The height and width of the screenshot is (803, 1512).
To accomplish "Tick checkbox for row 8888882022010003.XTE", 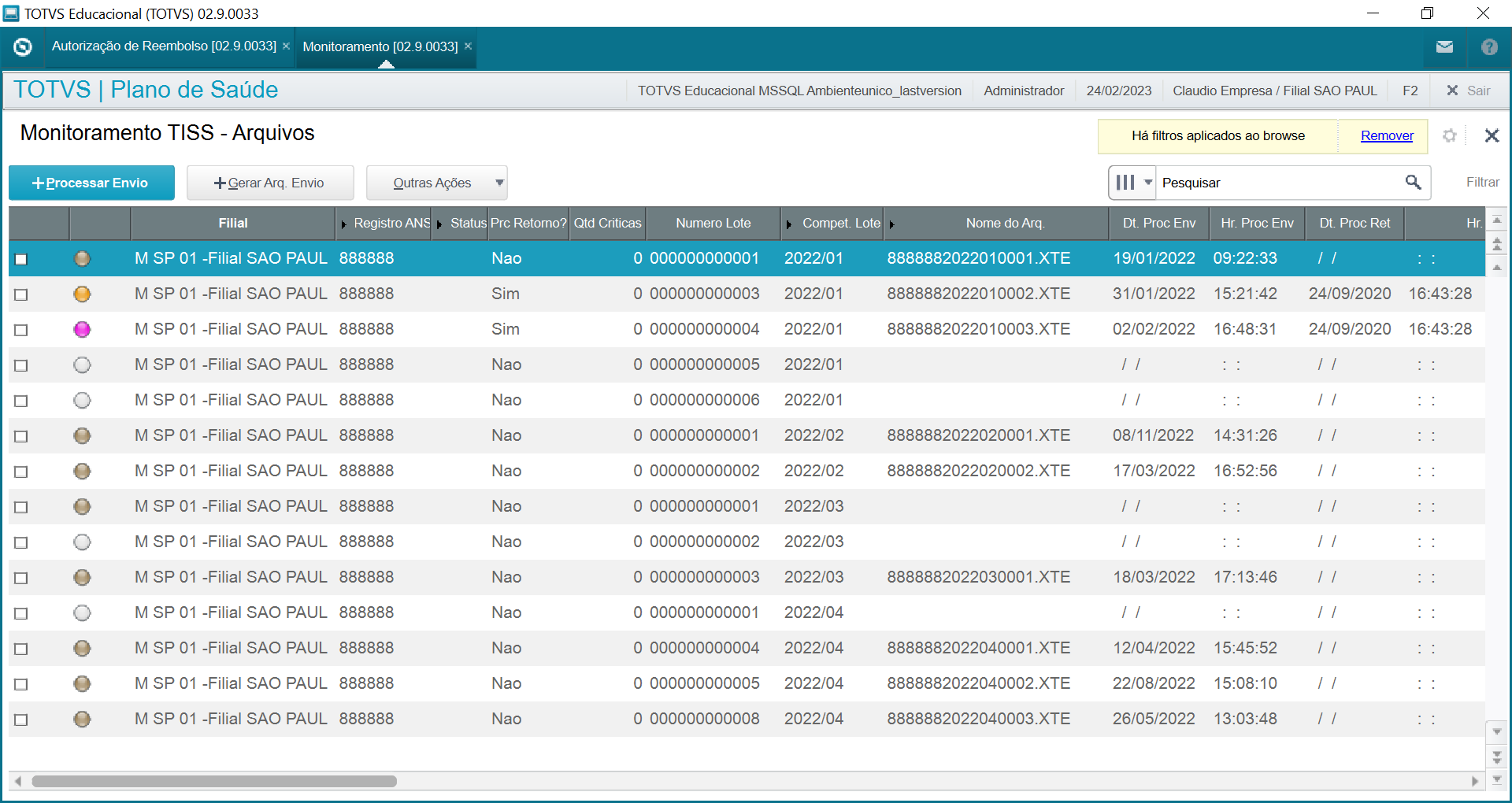I will pos(21,330).
